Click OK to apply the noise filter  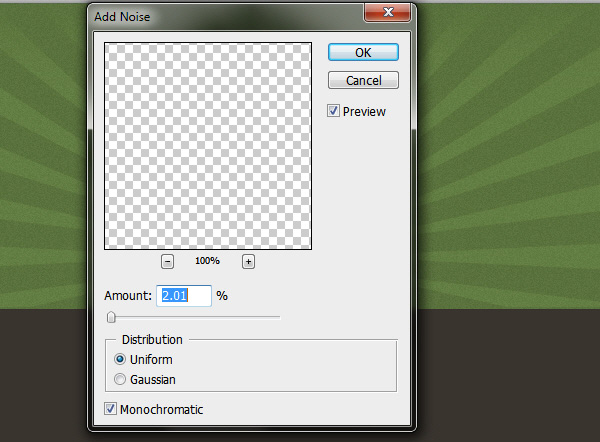click(363, 52)
